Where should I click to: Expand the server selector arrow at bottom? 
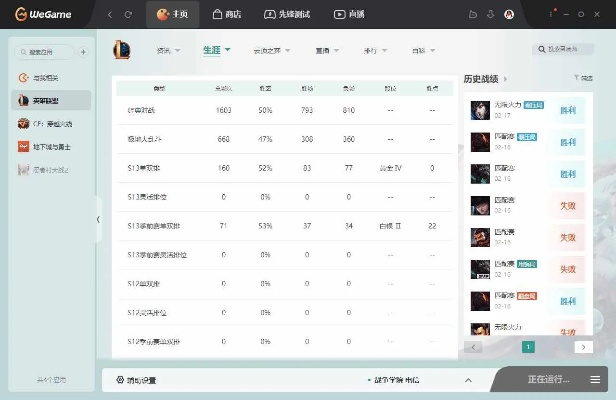467,380
